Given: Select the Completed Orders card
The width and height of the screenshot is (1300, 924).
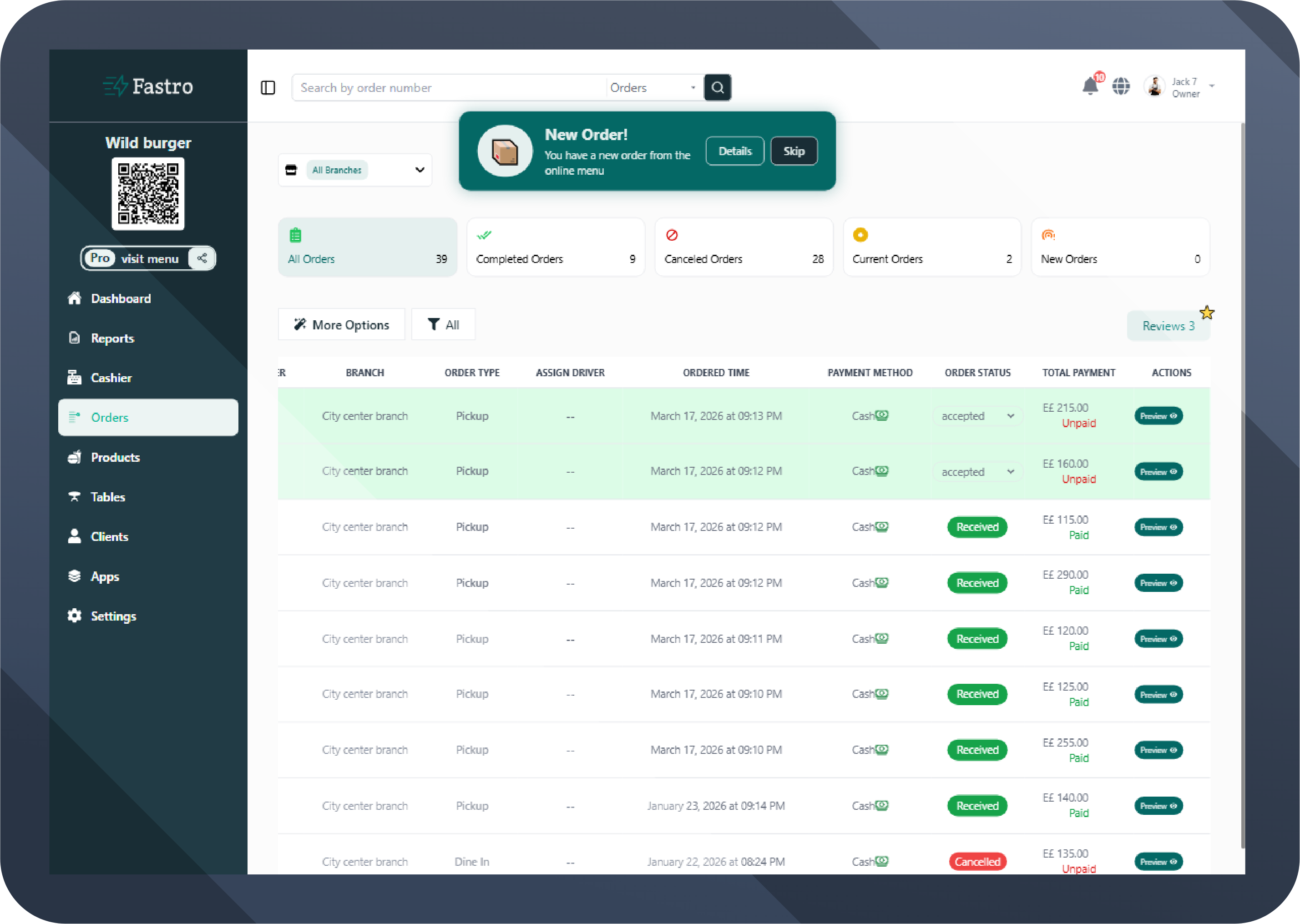Looking at the screenshot, I should (x=556, y=247).
